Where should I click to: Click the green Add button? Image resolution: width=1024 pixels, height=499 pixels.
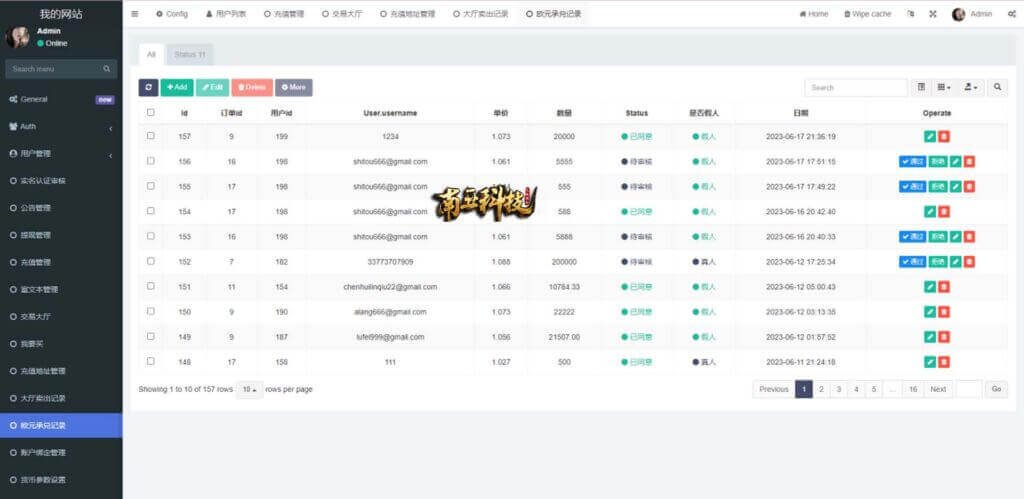177,88
